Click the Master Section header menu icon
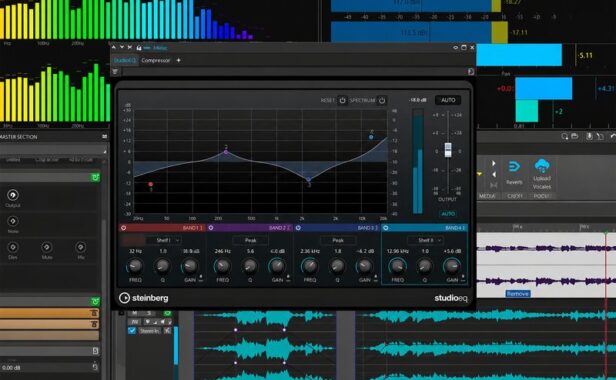The height and width of the screenshot is (380, 616). click(x=104, y=136)
